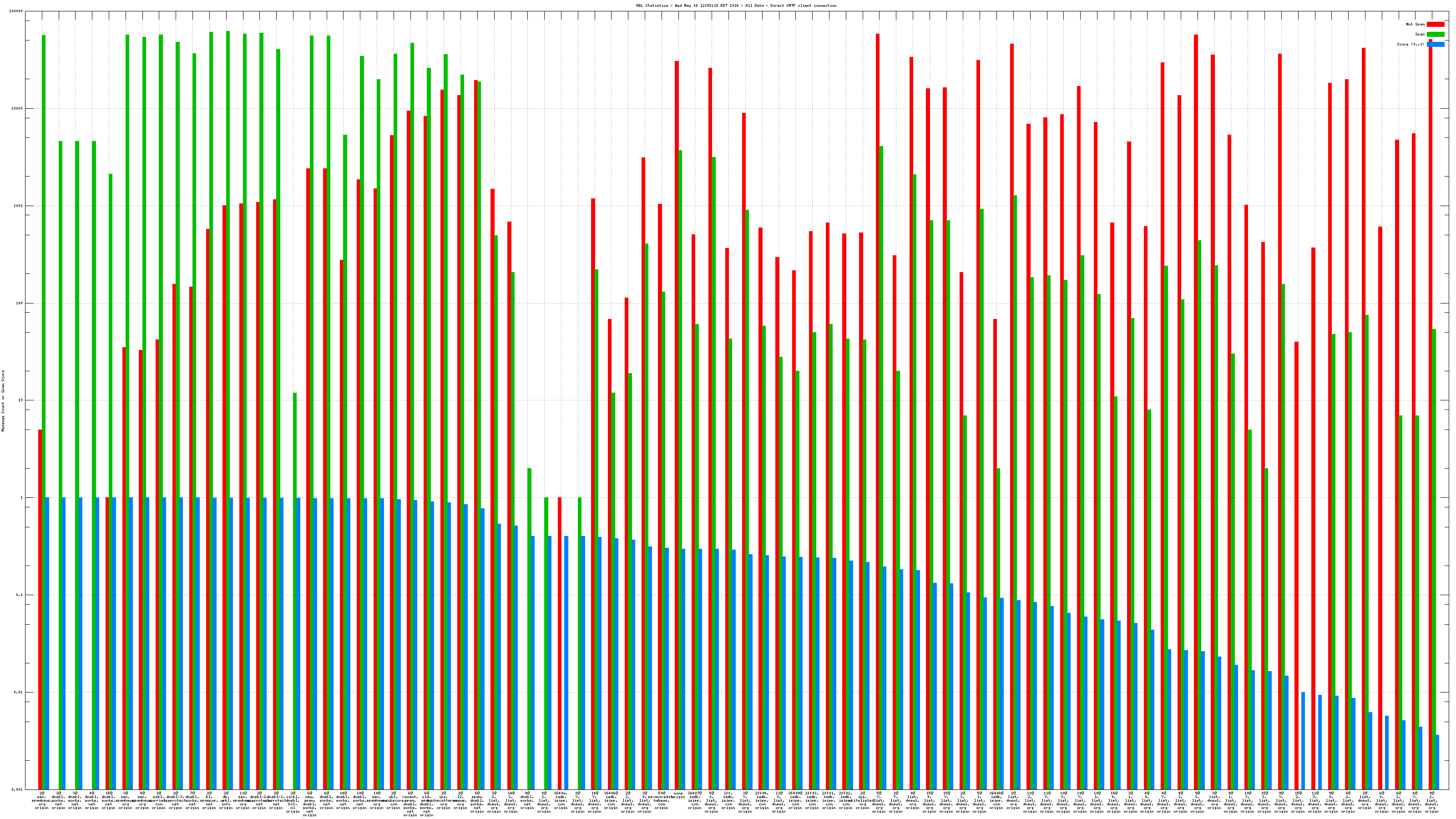Image resolution: width=1456 pixels, height=819 pixels.
Task: Click the 100000 y-axis tick label
Action: point(16,11)
